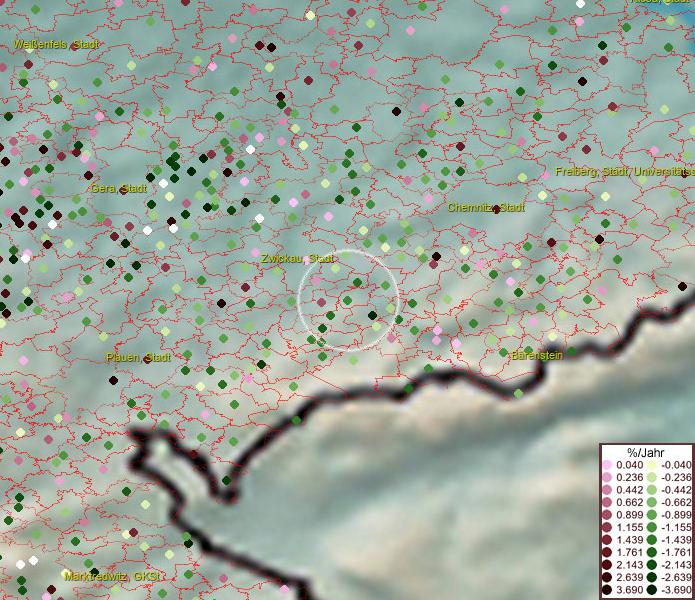Click the dark marker within Plauen, Stadt label
Screen dimensions: 695x600
click(x=148, y=358)
